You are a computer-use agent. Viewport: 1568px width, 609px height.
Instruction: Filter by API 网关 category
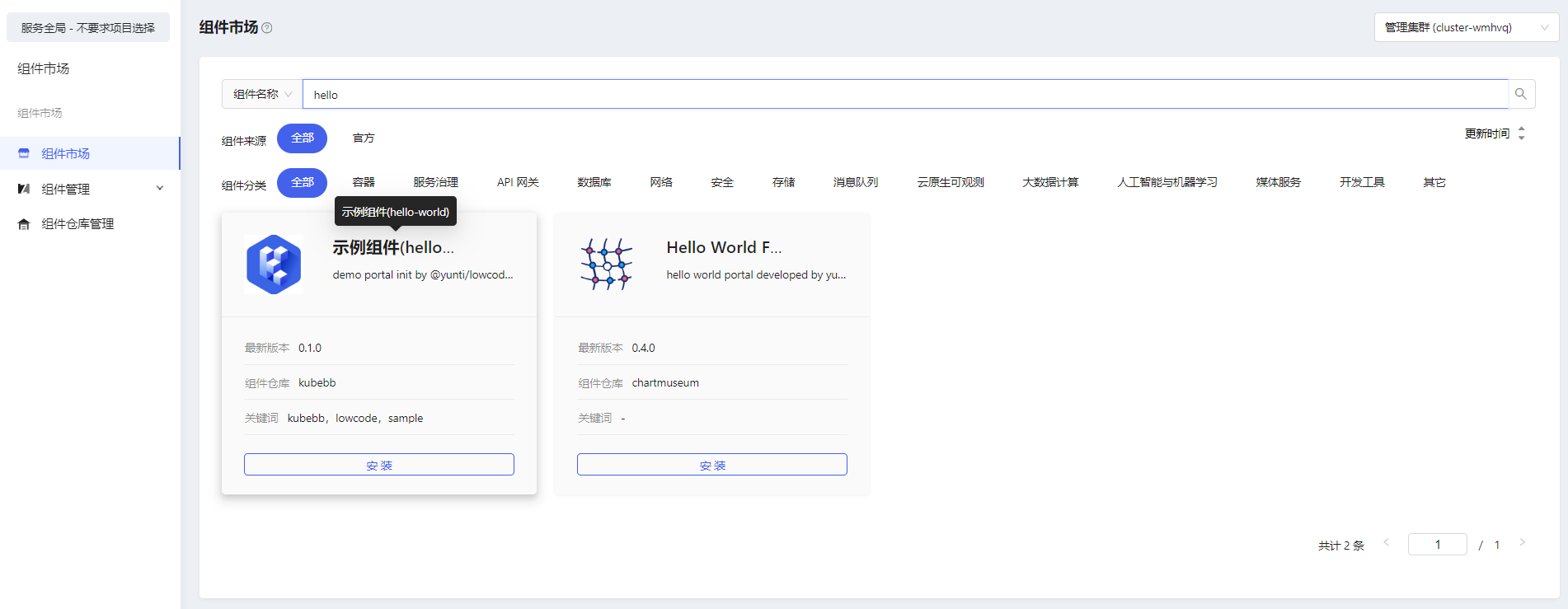point(518,182)
